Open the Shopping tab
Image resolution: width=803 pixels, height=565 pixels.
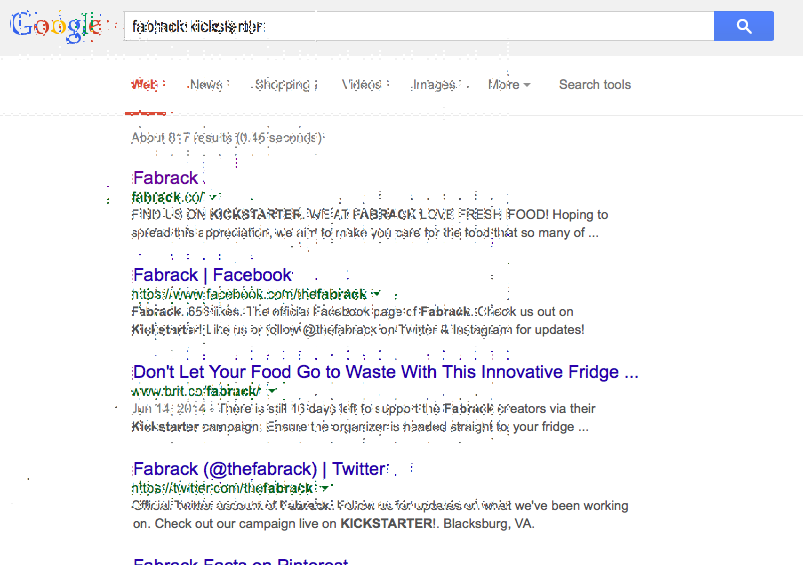(283, 85)
